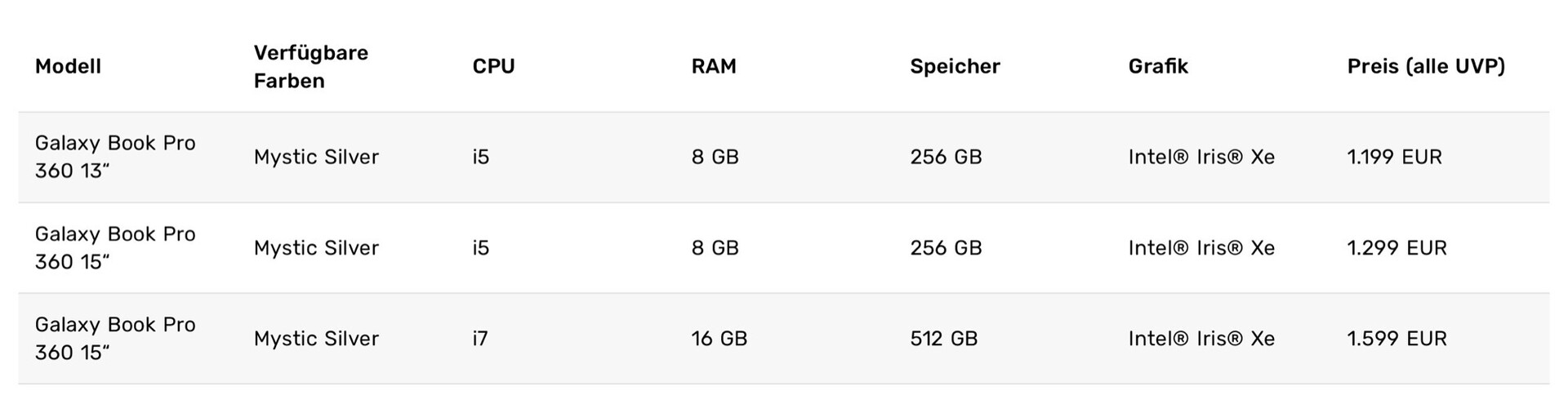This screenshot has width=1568, height=404.
Task: Click Mystic Silver in the last row
Action: click(x=316, y=338)
